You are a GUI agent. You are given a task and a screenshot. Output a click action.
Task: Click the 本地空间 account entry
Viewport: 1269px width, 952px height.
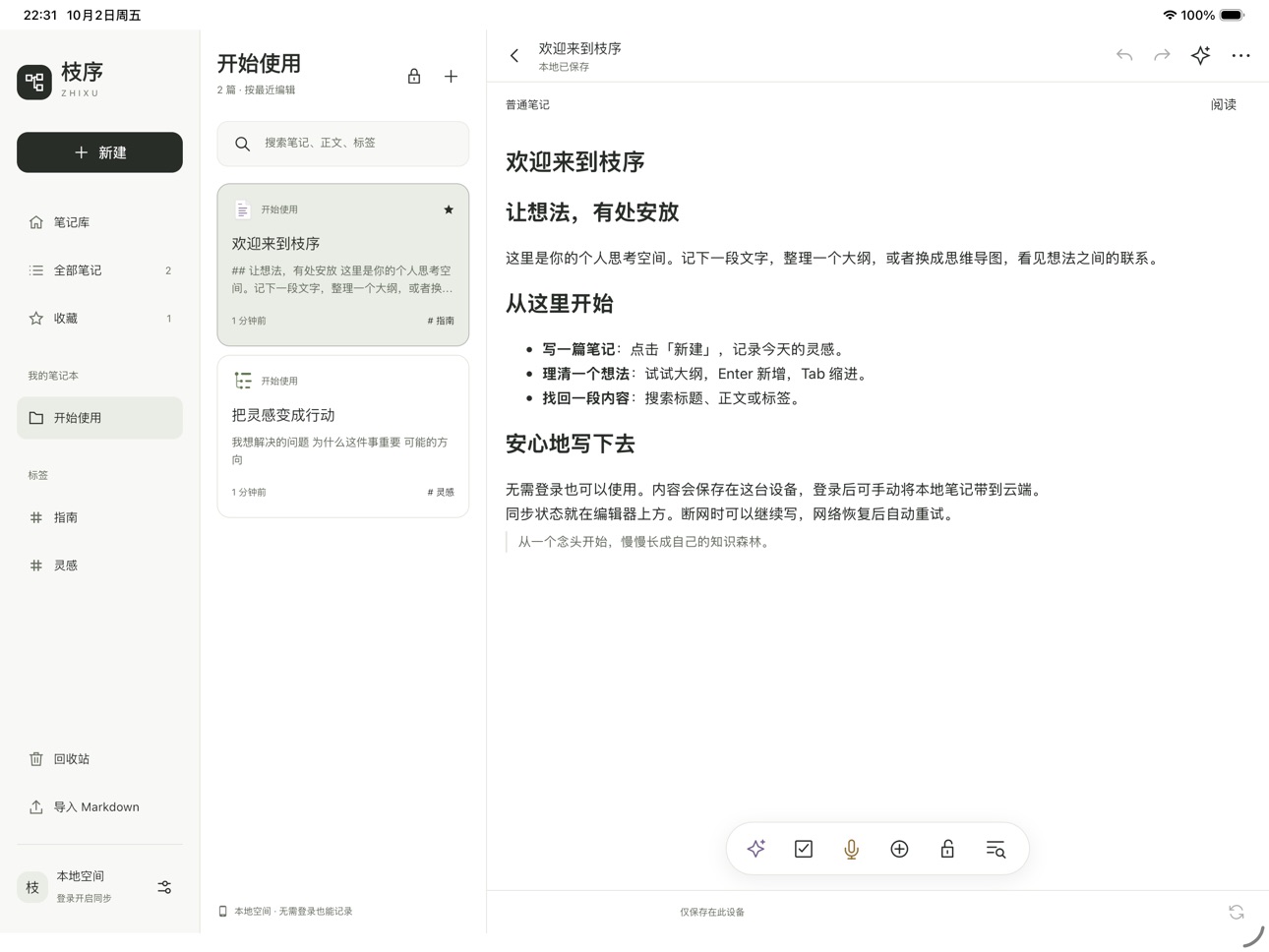point(85,887)
